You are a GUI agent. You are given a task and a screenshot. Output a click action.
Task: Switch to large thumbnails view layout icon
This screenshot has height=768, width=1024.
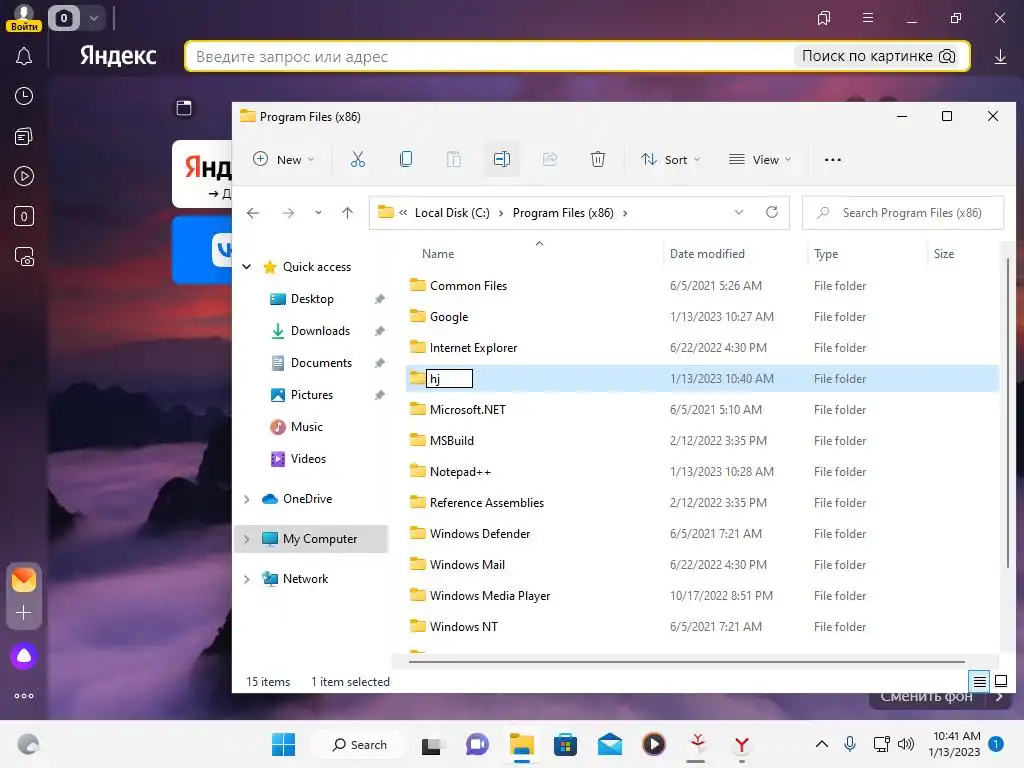tap(1000, 682)
